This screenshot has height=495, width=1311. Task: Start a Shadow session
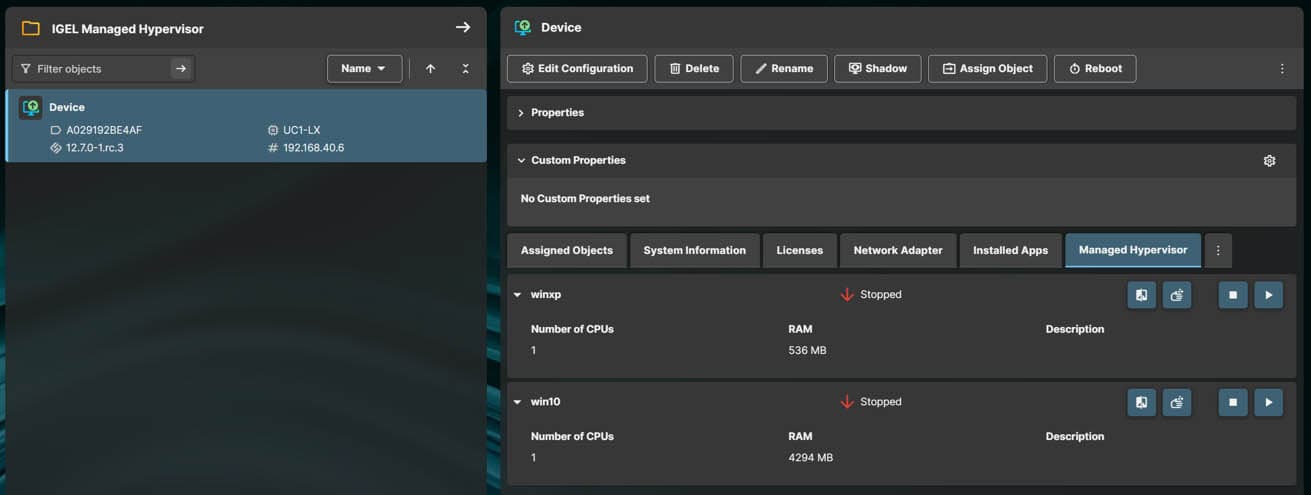coord(877,69)
